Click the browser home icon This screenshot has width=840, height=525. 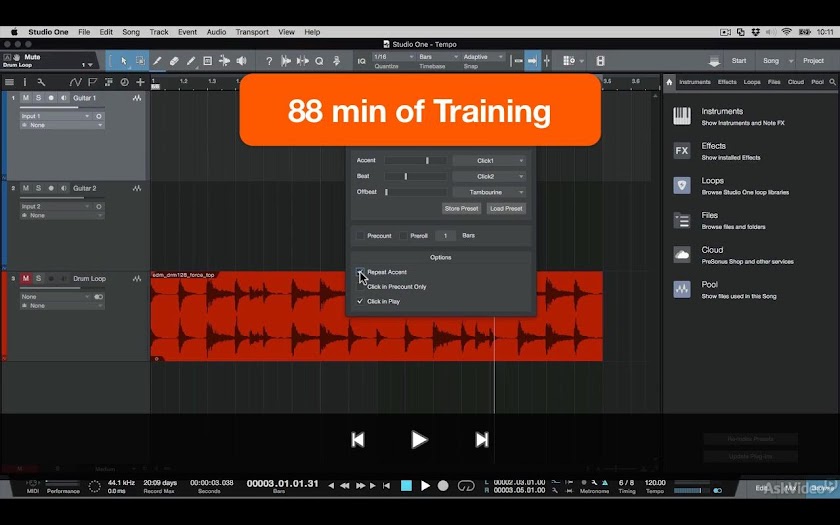[x=670, y=82]
